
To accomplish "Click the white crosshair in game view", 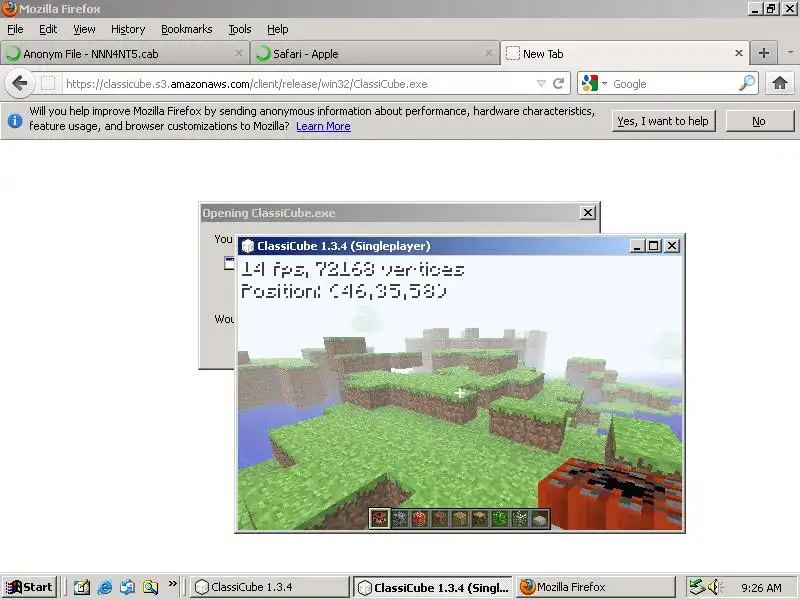I will (460, 393).
